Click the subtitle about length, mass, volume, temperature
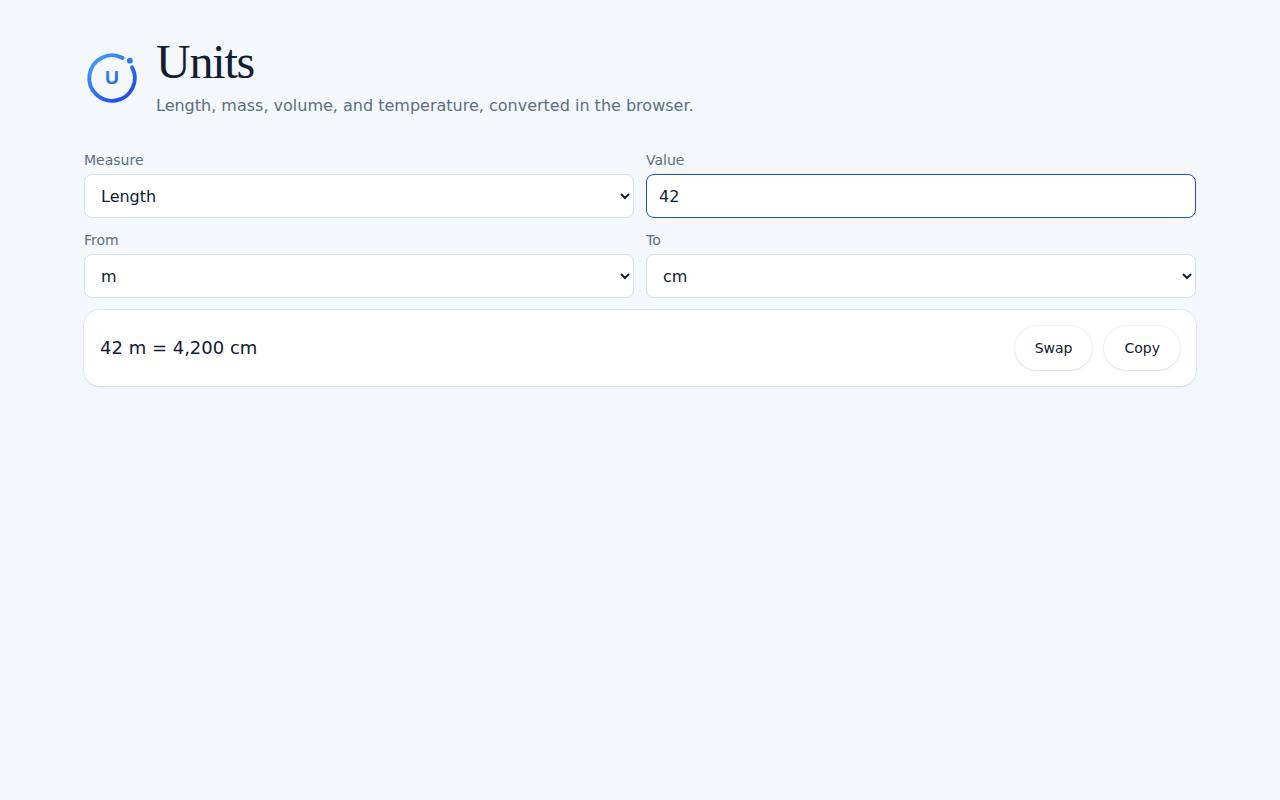The height and width of the screenshot is (800, 1280). pos(424,105)
